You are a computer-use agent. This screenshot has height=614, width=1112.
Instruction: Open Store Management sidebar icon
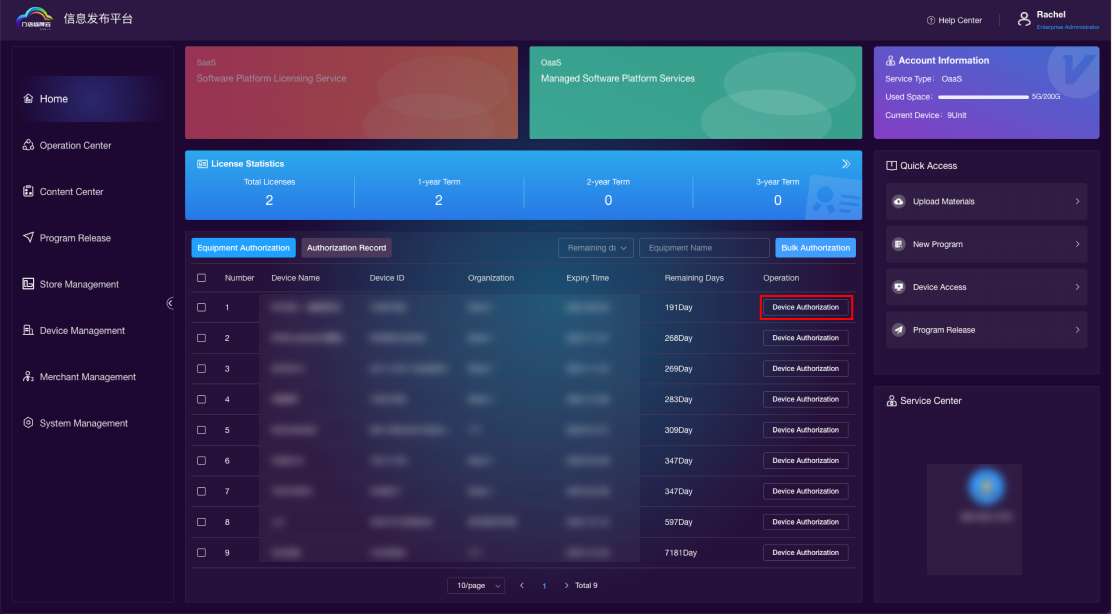pyautogui.click(x=28, y=284)
